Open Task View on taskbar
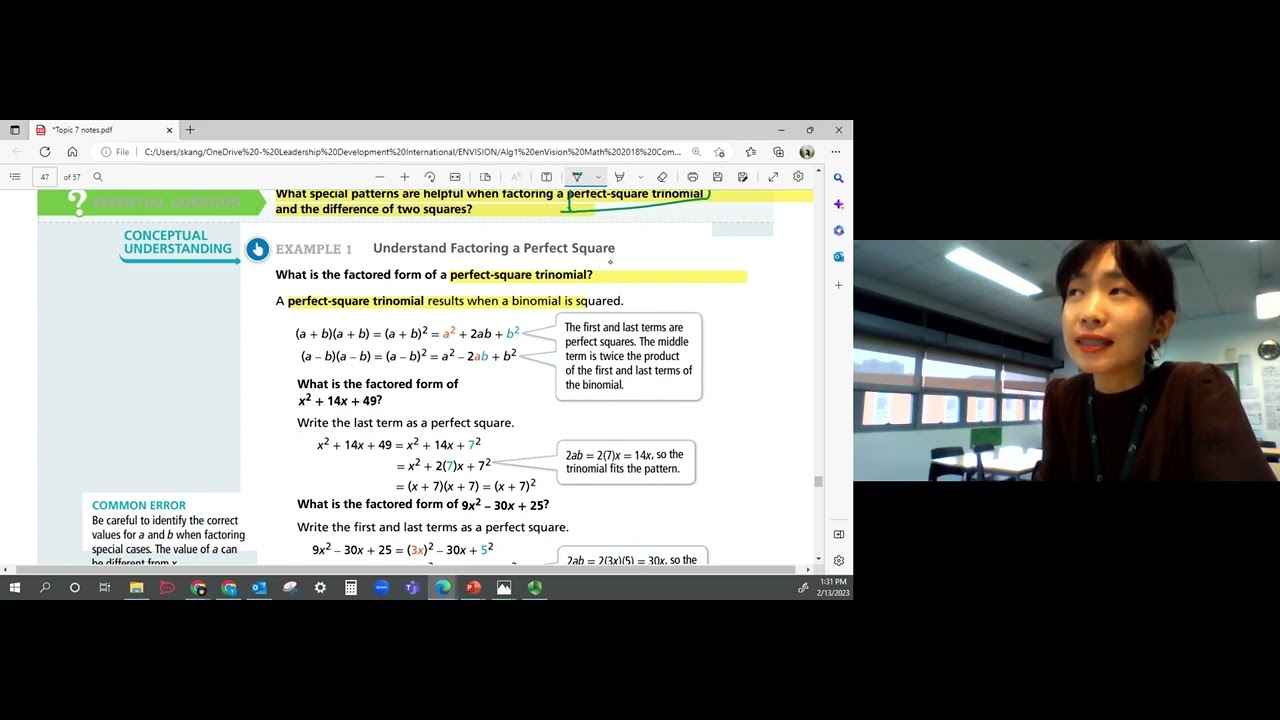 pyautogui.click(x=105, y=588)
